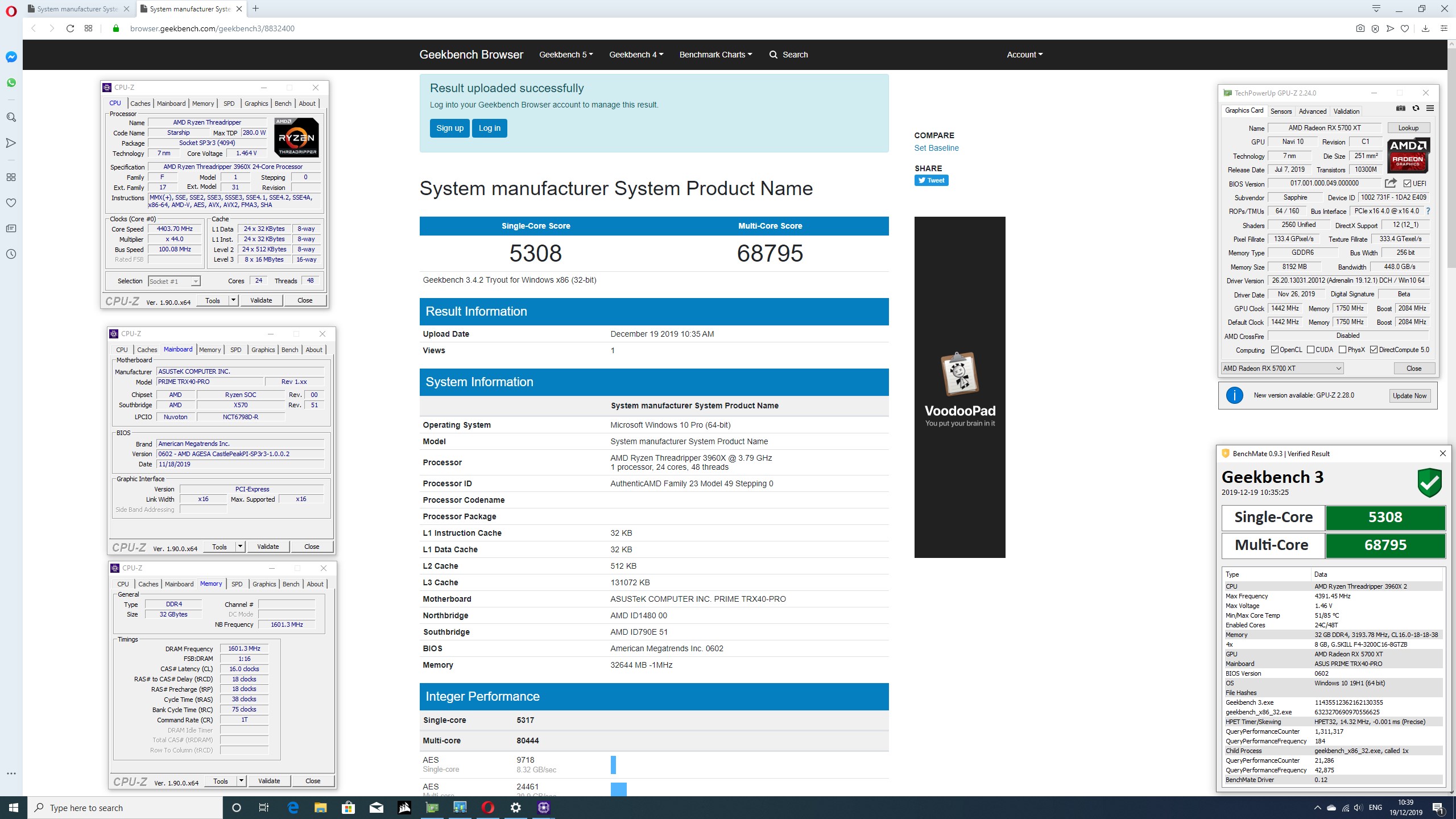
Task: Take GPU-Z screenshot camera icon
Action: [1401, 109]
